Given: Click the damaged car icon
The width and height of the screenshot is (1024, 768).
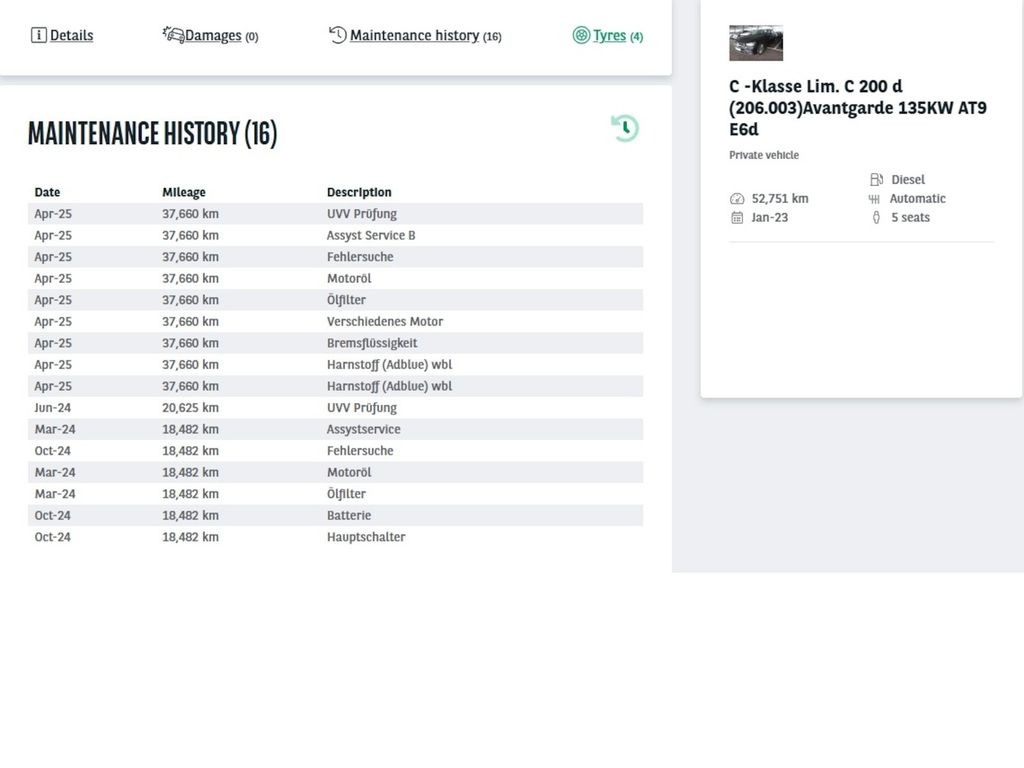Looking at the screenshot, I should pyautogui.click(x=173, y=35).
